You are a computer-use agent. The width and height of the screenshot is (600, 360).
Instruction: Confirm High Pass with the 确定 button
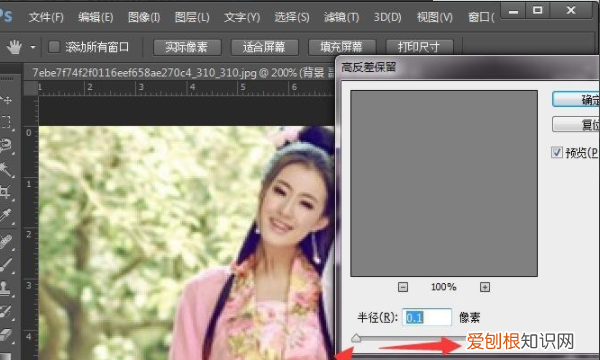pos(576,99)
